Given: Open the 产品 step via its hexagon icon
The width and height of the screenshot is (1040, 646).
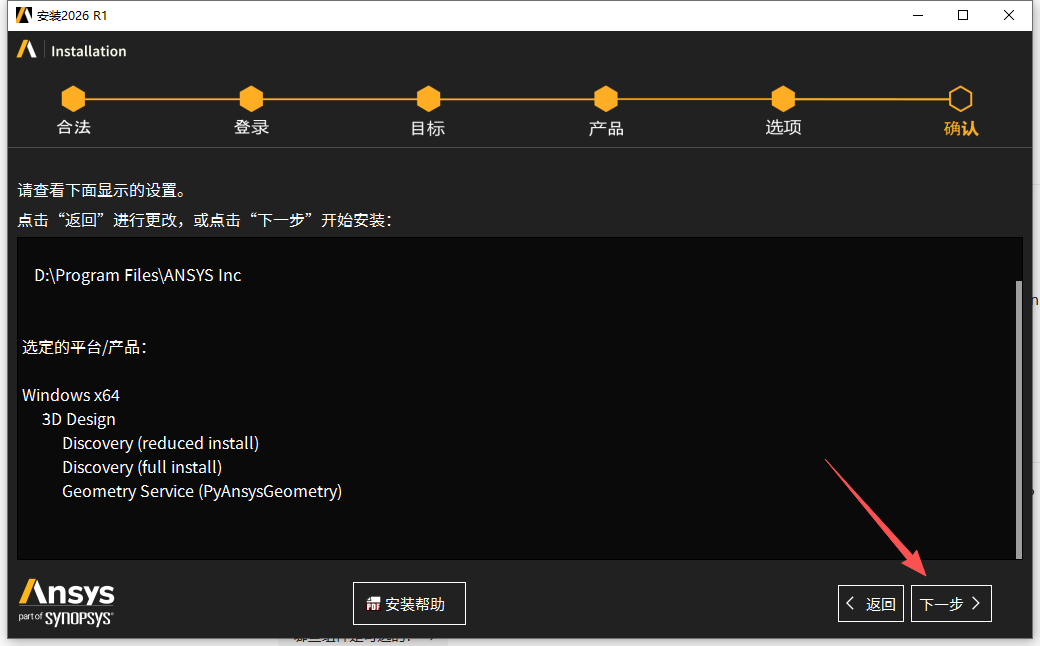Looking at the screenshot, I should click(605, 100).
